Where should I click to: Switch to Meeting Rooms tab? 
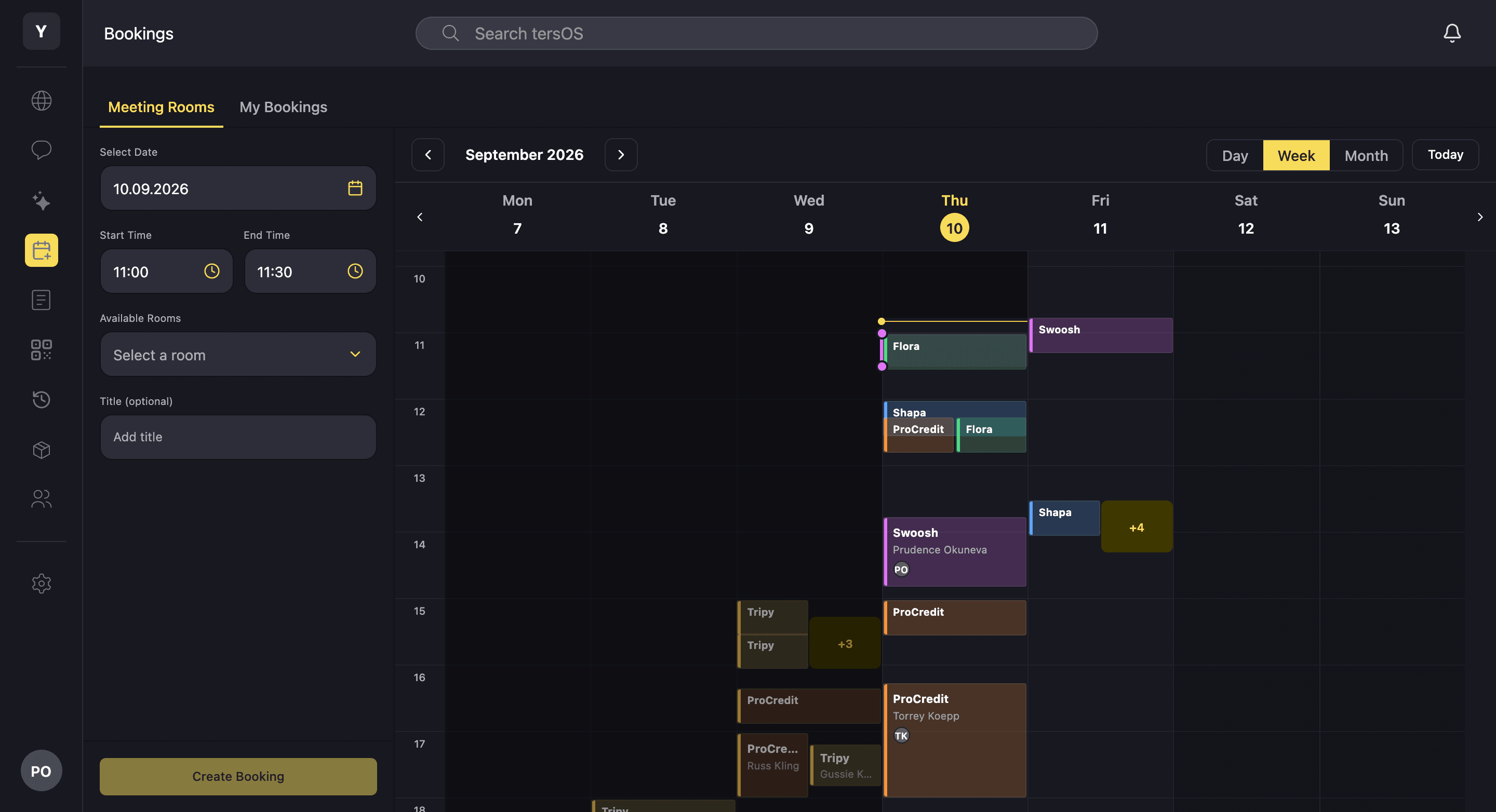(161, 107)
